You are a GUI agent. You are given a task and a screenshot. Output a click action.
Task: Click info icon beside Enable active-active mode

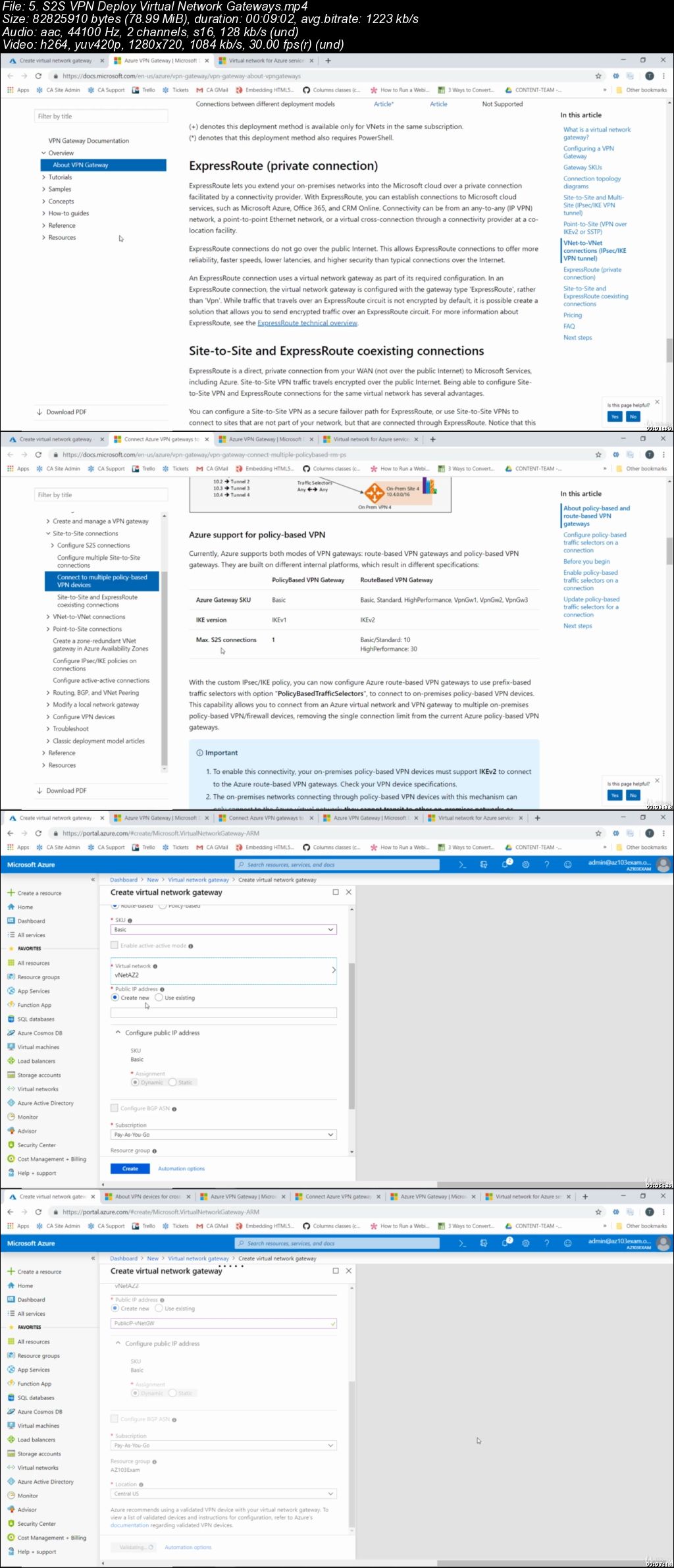pos(191,946)
